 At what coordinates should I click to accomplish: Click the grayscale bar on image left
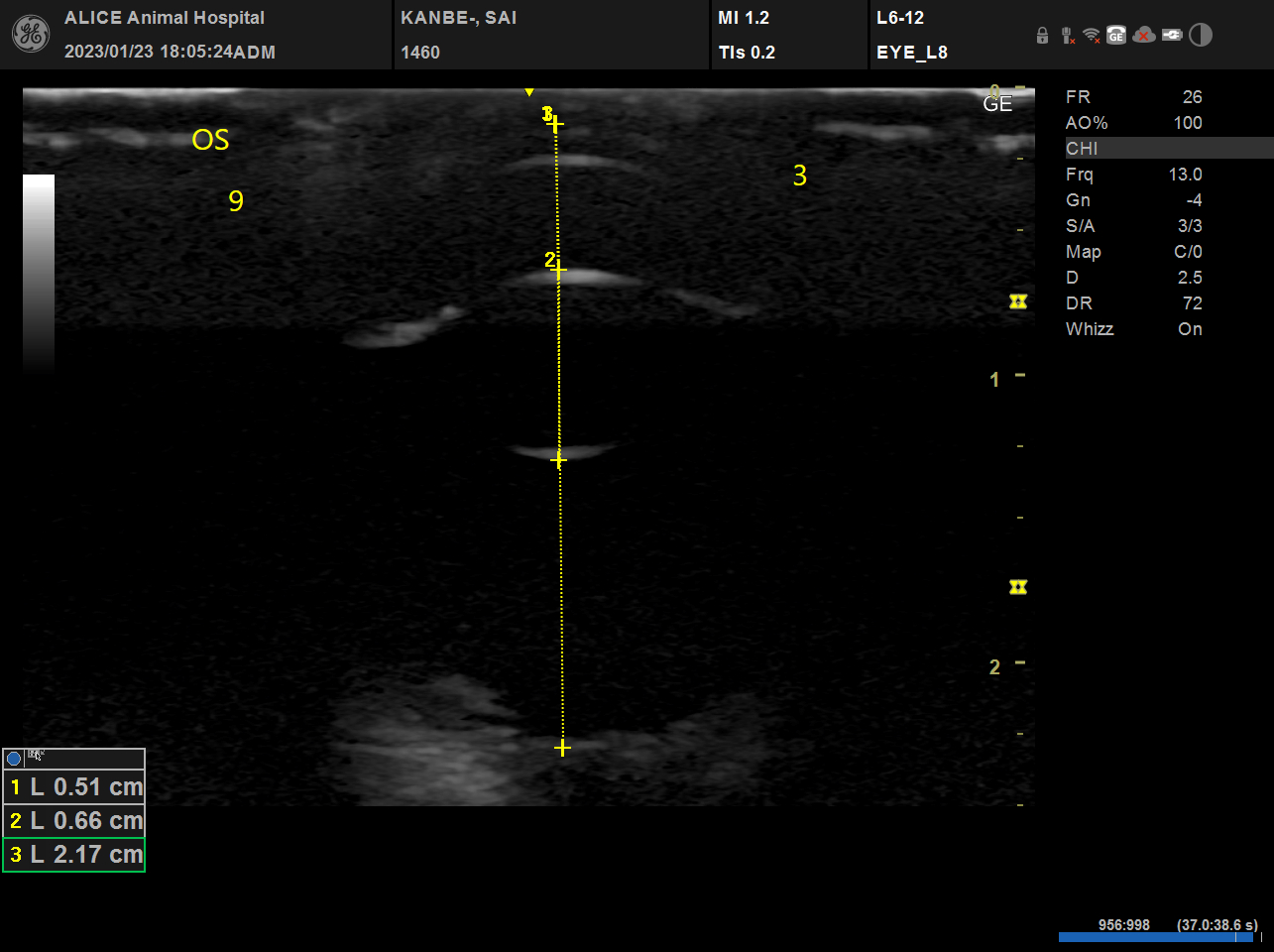(x=39, y=273)
